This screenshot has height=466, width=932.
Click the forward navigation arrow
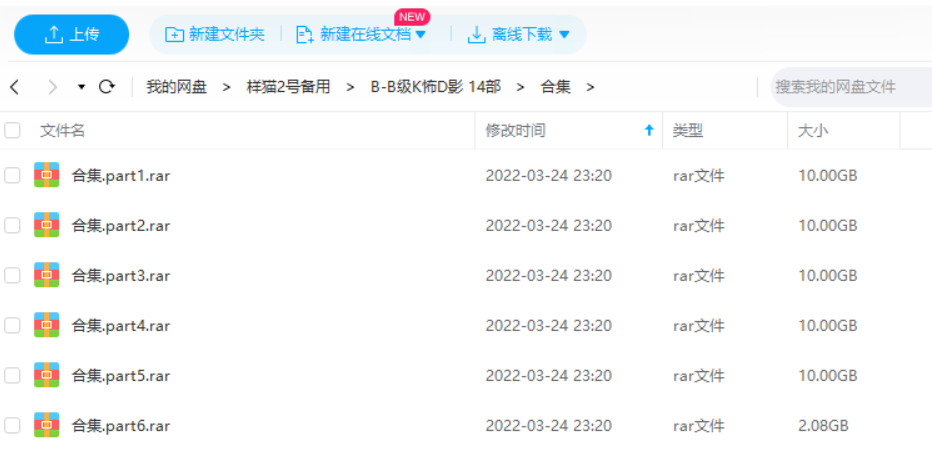pos(52,87)
